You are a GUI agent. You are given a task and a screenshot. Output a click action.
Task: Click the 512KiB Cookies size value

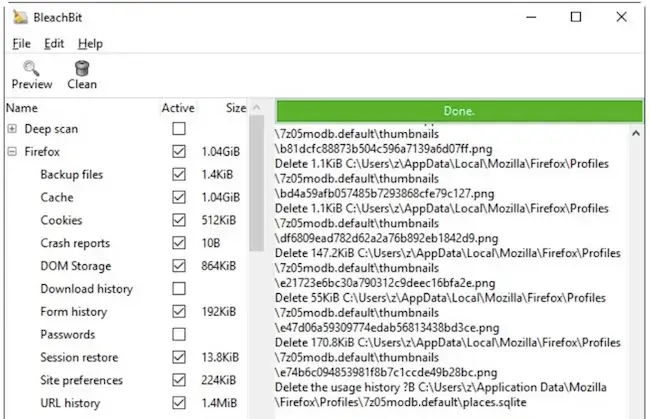[218, 220]
